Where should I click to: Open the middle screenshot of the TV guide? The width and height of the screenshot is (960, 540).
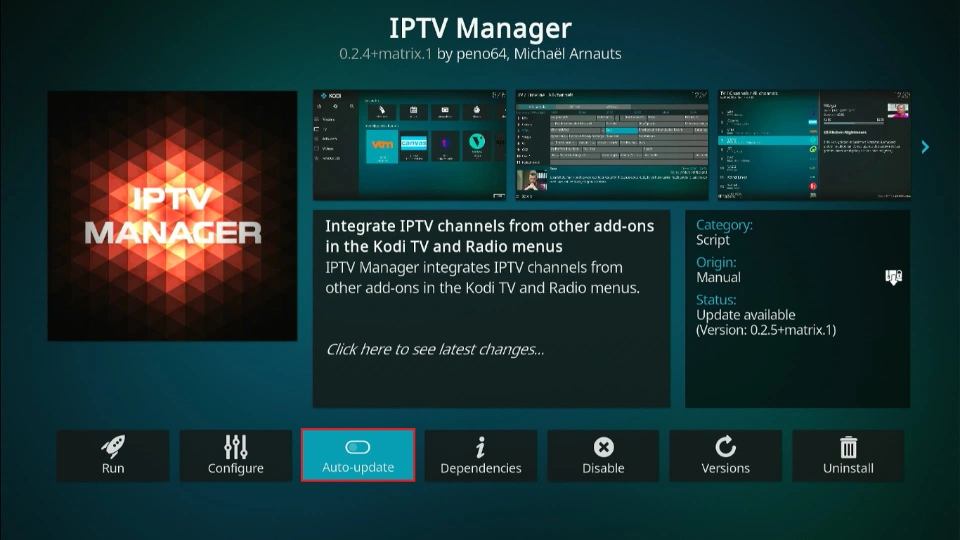point(612,145)
